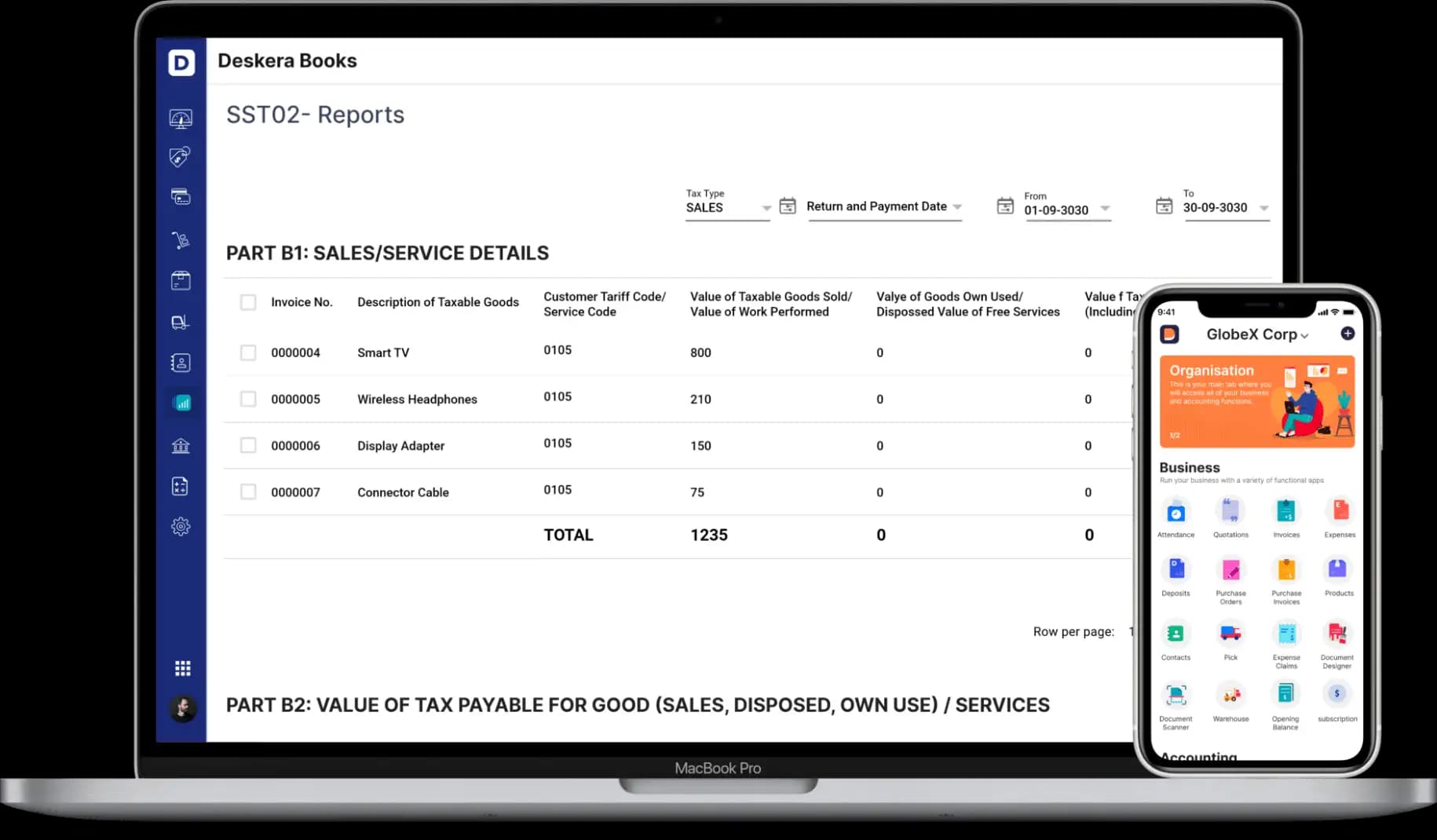Screen dimensions: 1437x840
Task: Open the From date 01-09-3030 dropdown
Action: tap(1068, 209)
